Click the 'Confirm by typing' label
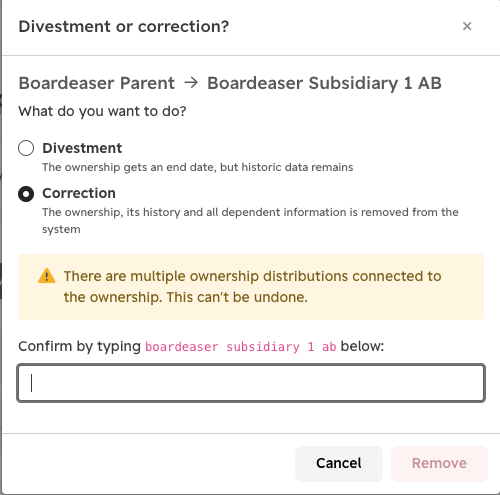500x495 pixels. coord(80,347)
